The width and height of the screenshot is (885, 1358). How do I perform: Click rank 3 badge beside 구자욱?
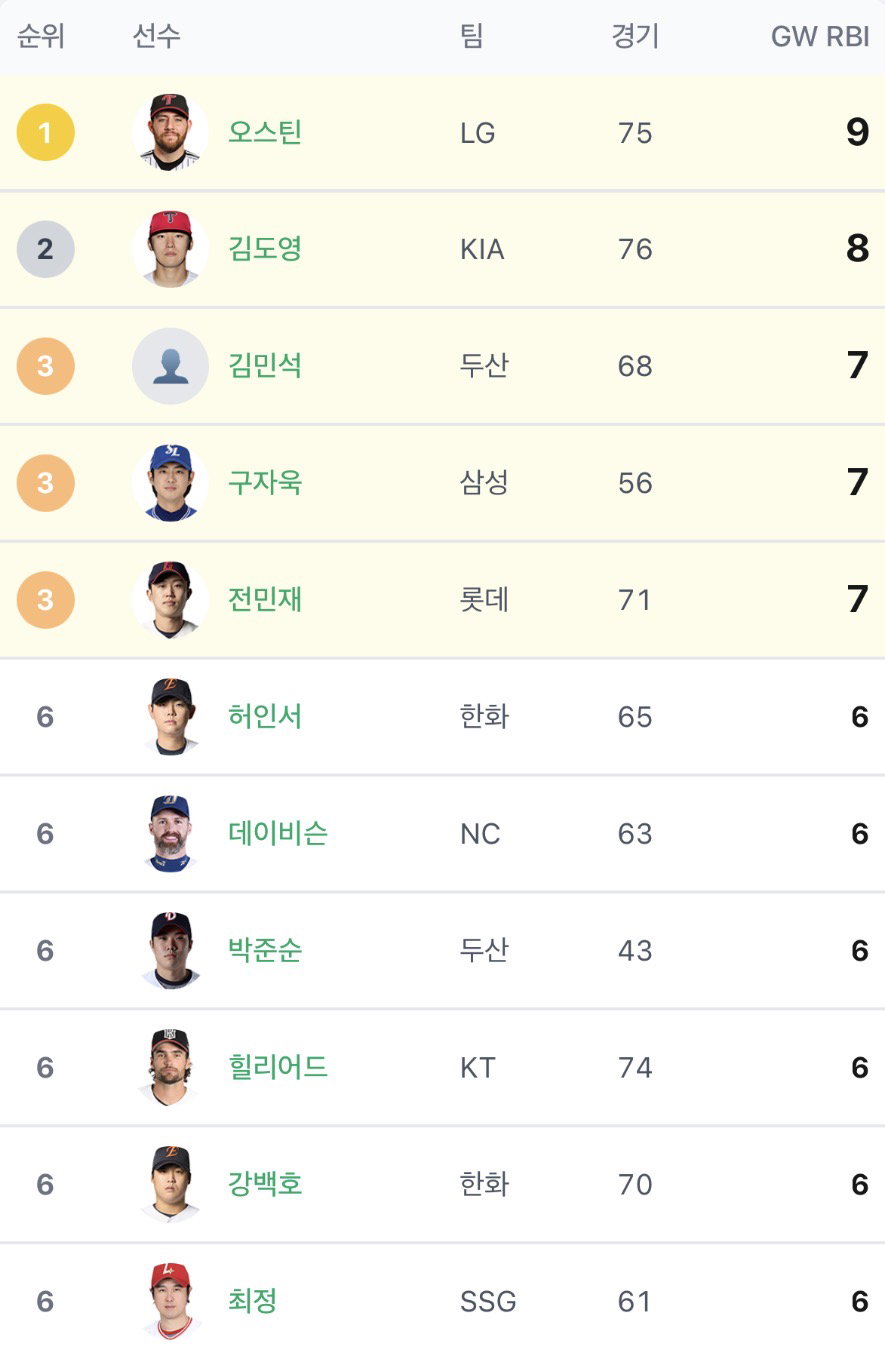pos(46,483)
